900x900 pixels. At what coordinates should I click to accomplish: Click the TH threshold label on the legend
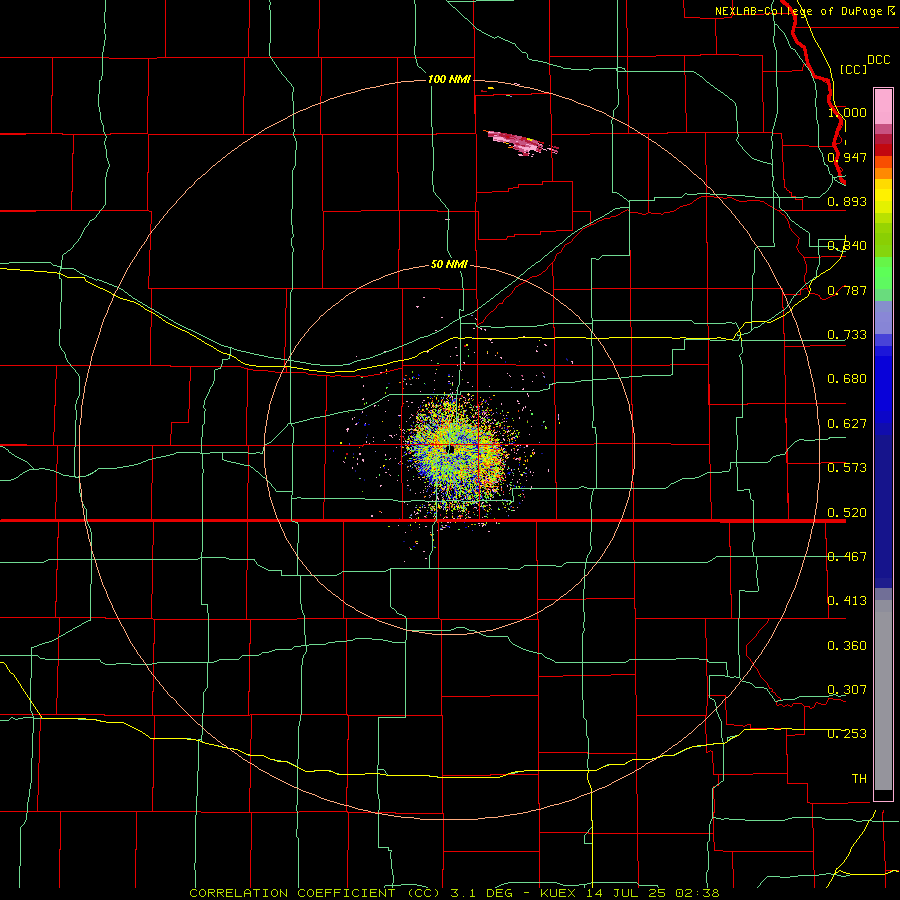pyautogui.click(x=859, y=779)
